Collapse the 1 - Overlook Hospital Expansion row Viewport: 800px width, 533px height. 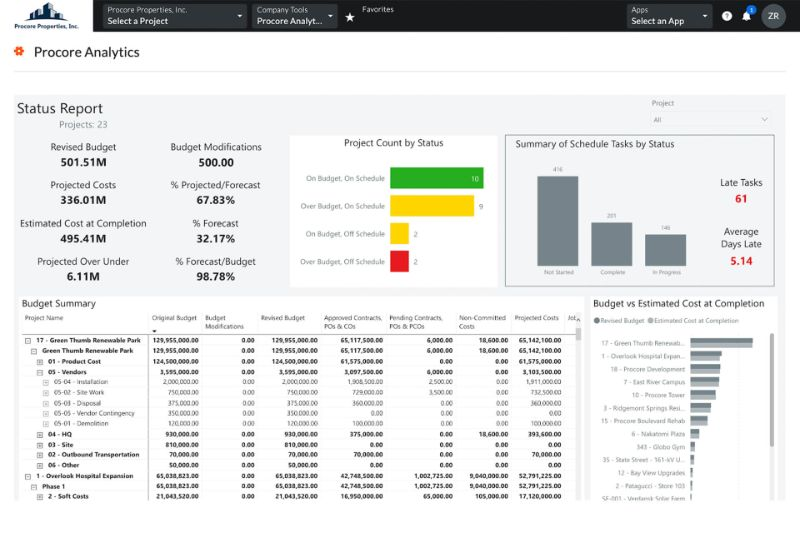click(x=28, y=476)
